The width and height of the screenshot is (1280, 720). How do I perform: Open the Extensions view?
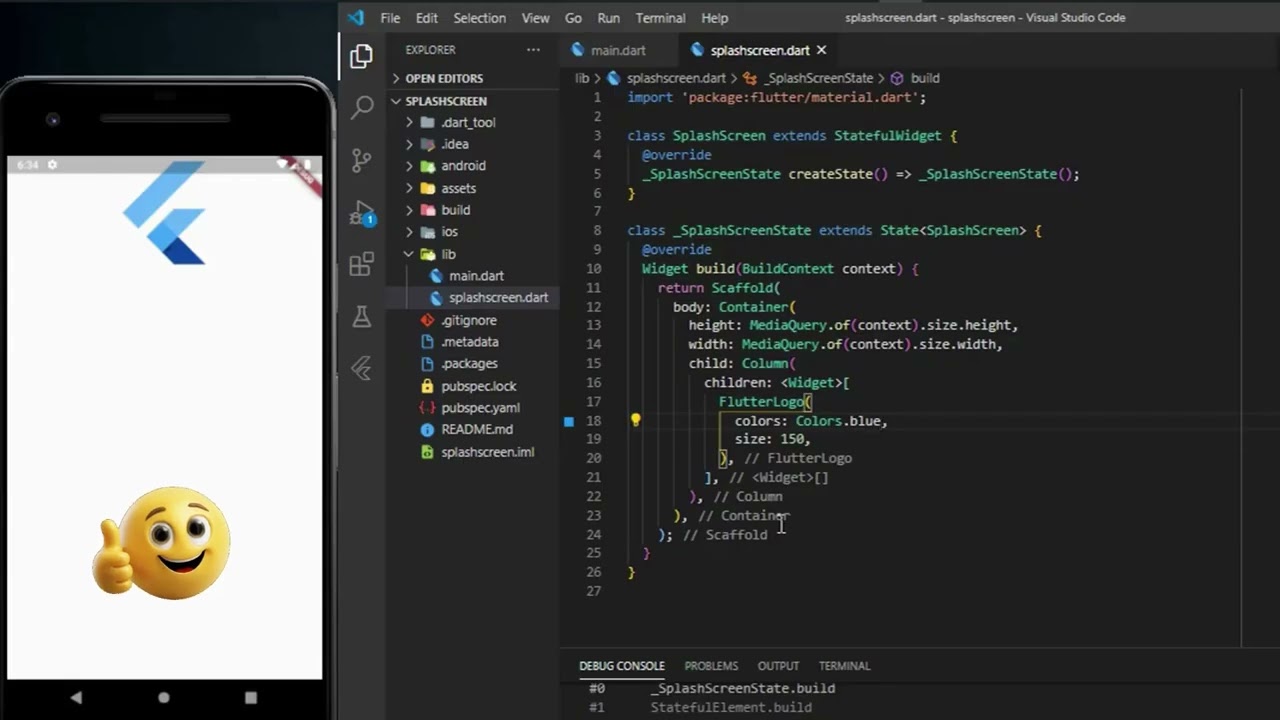click(x=361, y=264)
